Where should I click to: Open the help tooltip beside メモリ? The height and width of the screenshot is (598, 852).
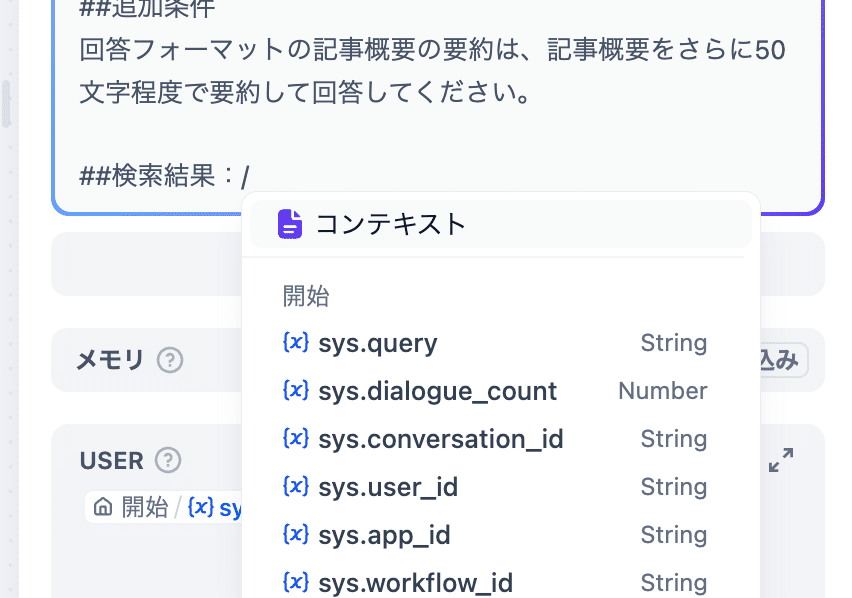point(170,360)
